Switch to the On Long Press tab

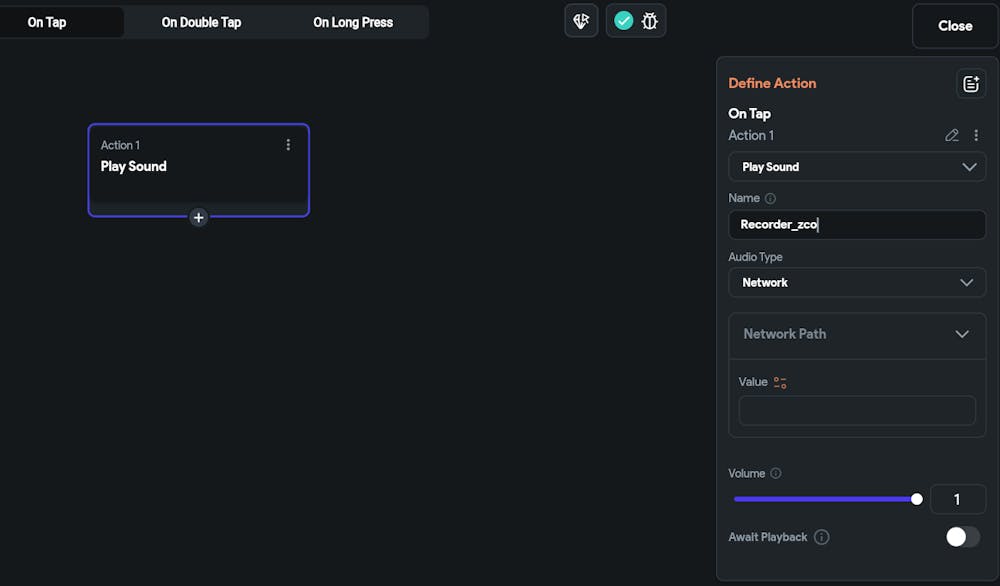353,22
